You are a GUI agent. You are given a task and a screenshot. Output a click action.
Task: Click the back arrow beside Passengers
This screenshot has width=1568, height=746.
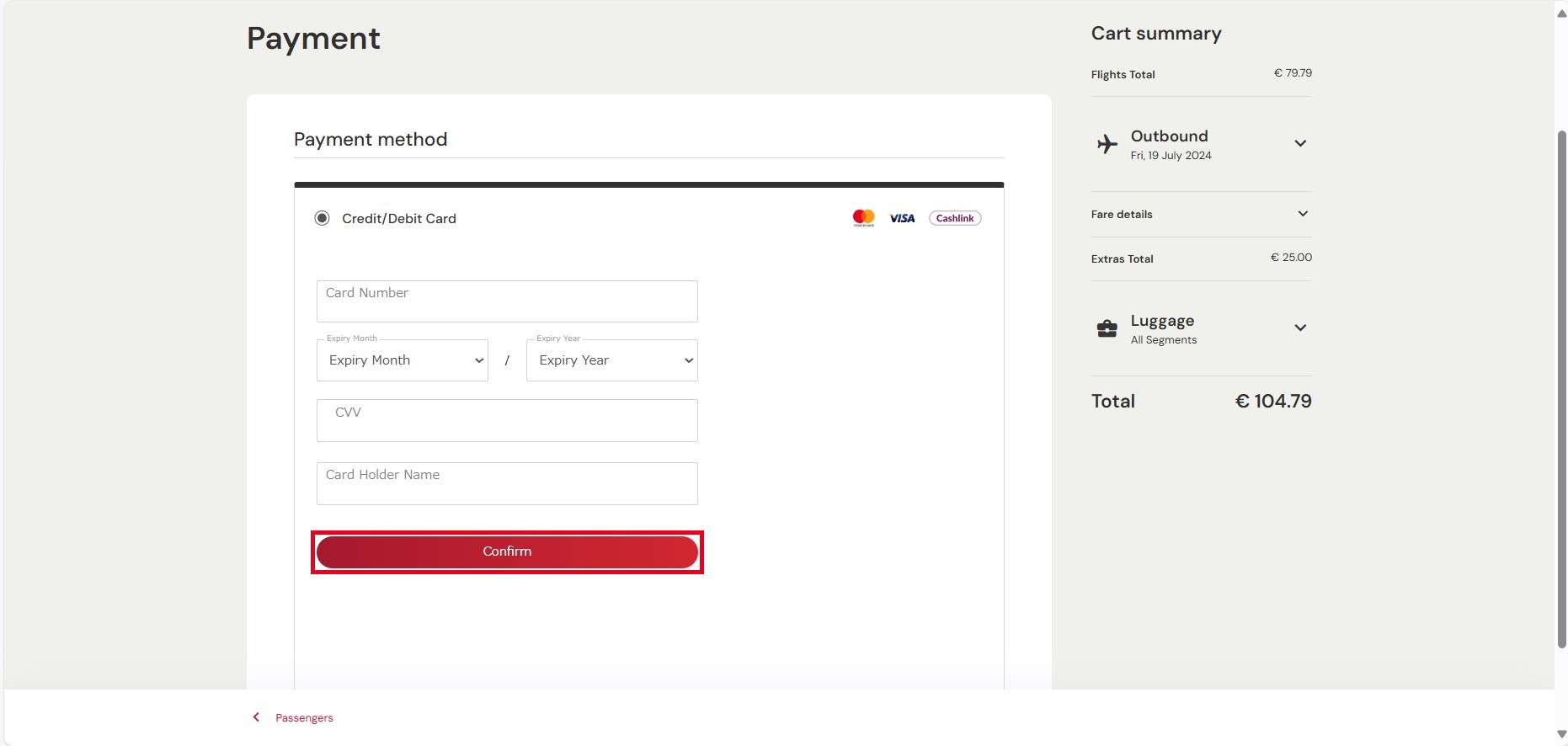pos(256,717)
